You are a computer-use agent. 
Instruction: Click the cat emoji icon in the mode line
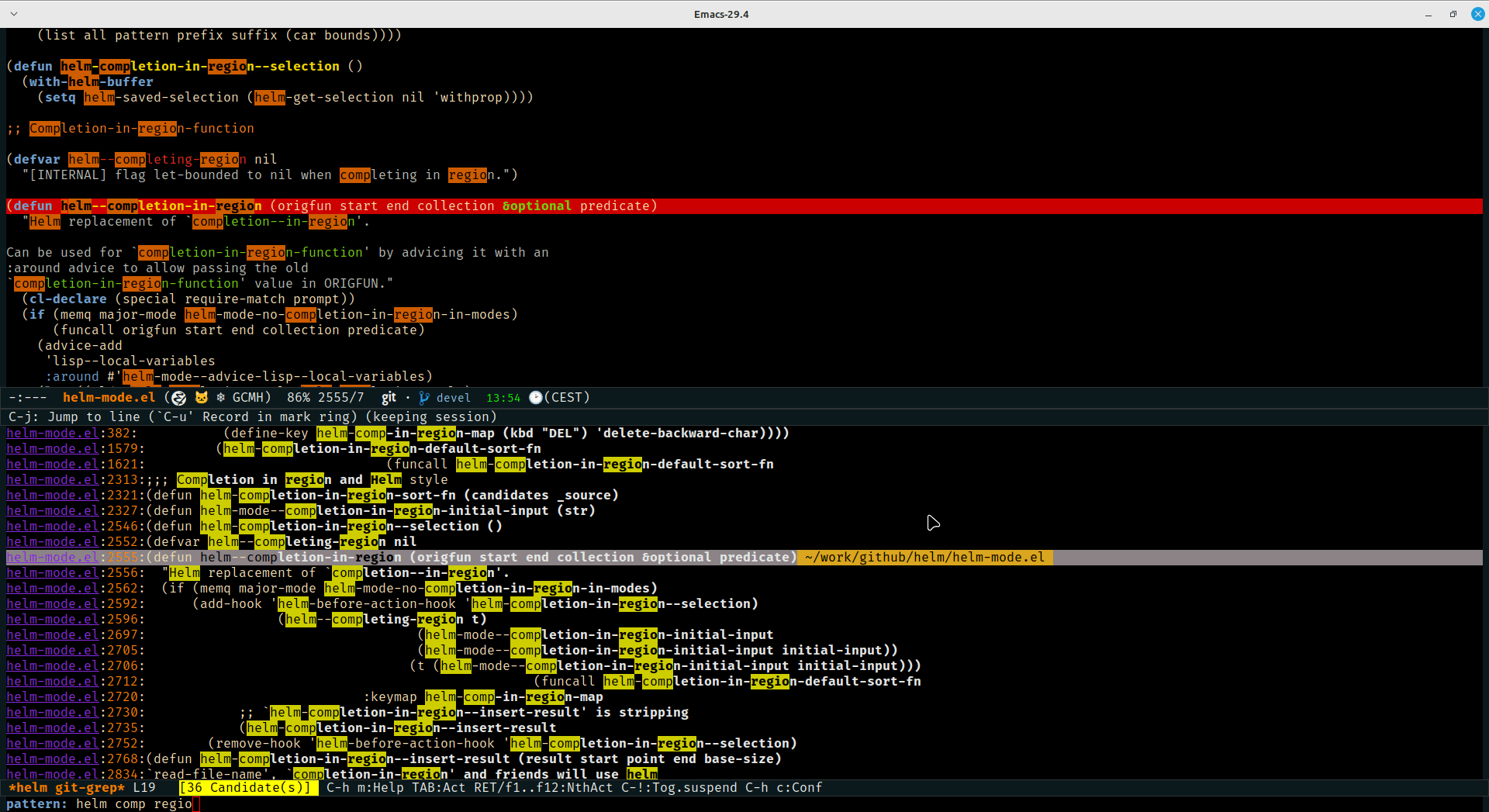click(x=201, y=397)
